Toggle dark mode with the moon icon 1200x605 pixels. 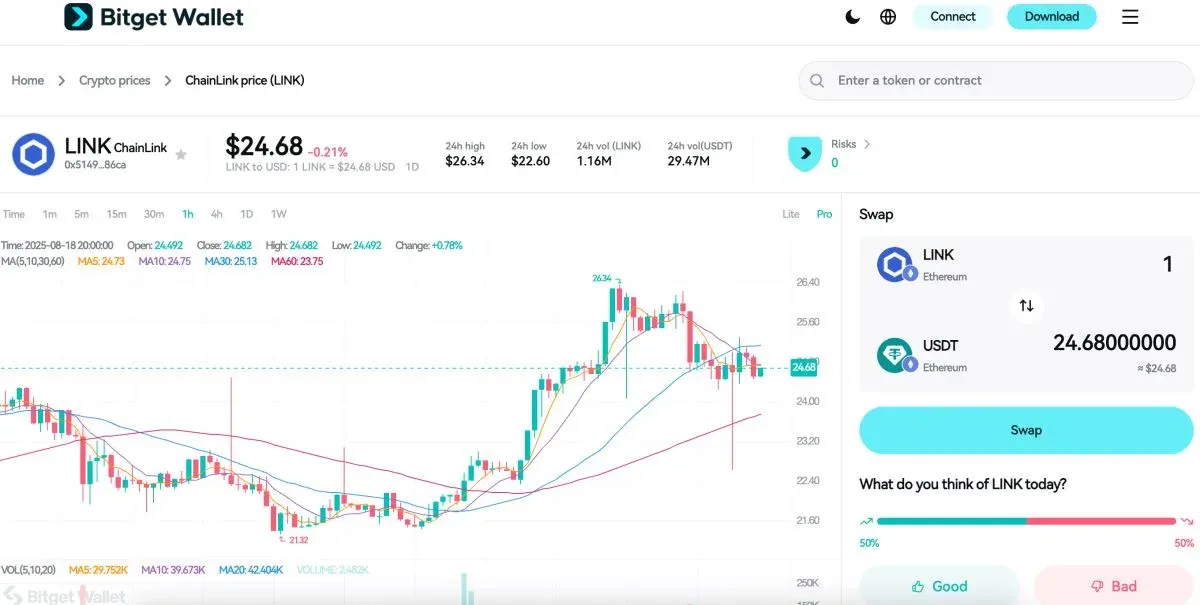coord(851,16)
